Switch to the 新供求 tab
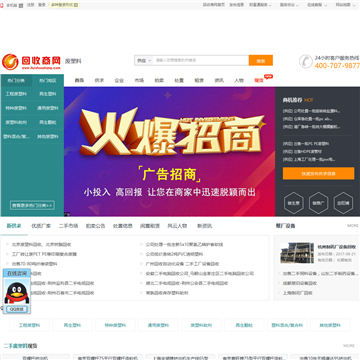This screenshot has width=360, height=360. [14, 226]
